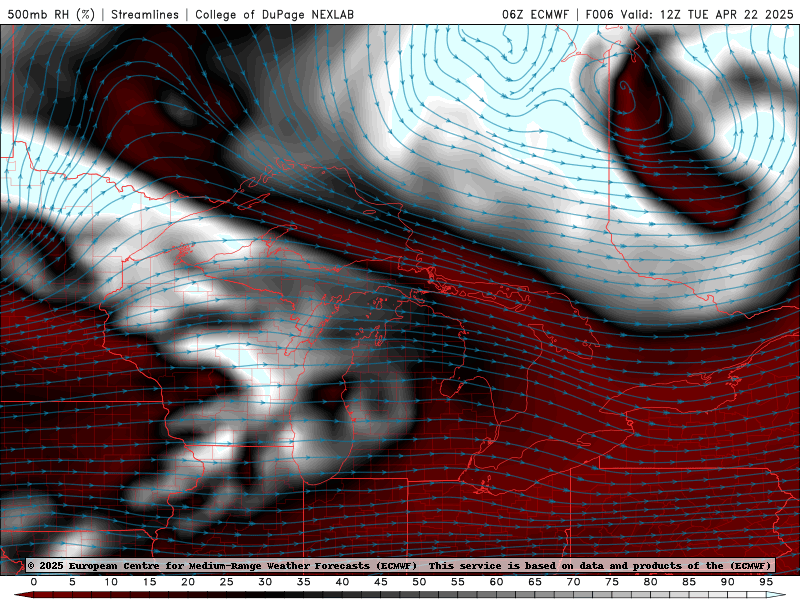Click the '95' tick on color scale
This screenshot has height=600, width=800.
click(766, 582)
